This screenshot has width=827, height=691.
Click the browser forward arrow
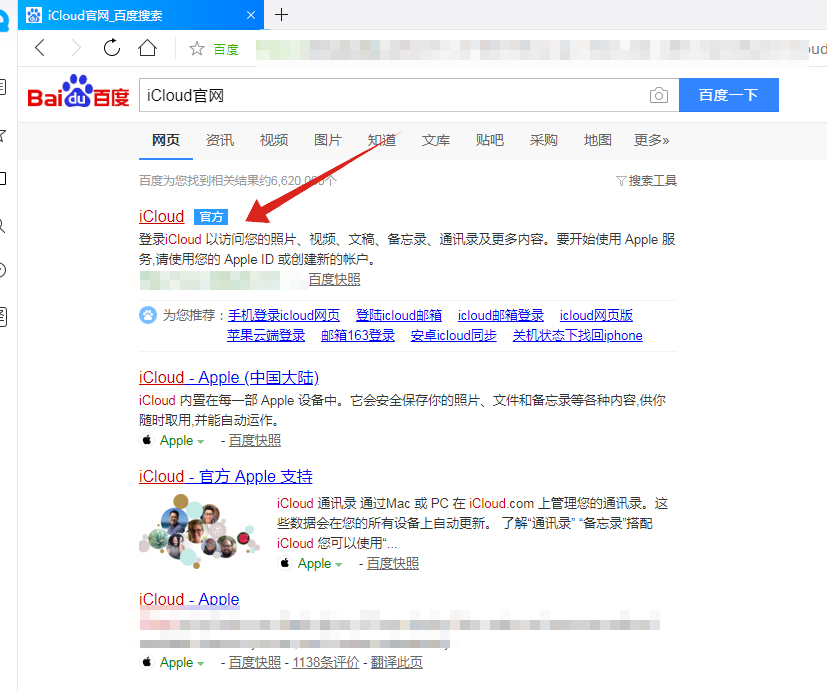coord(76,48)
